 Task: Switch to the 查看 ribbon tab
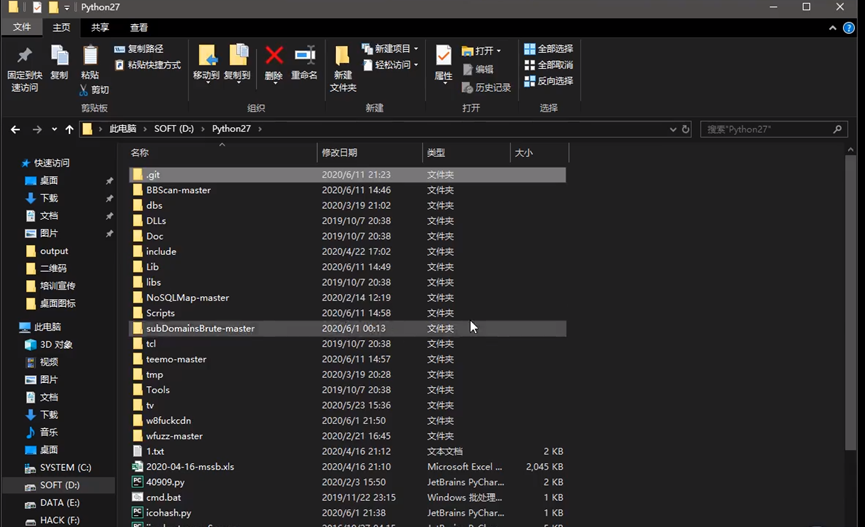point(138,28)
